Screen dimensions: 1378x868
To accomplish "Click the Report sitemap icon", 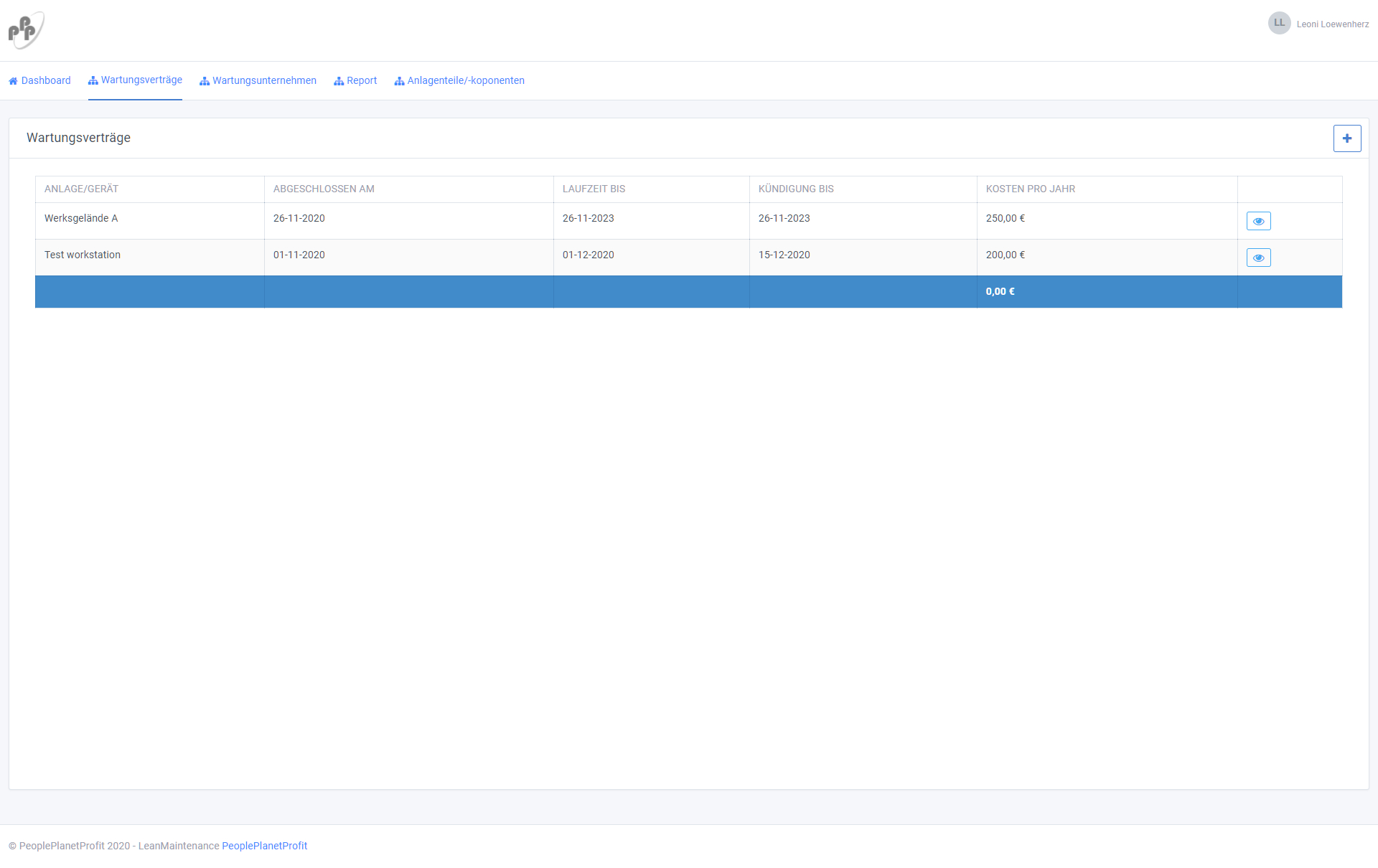I will [339, 81].
